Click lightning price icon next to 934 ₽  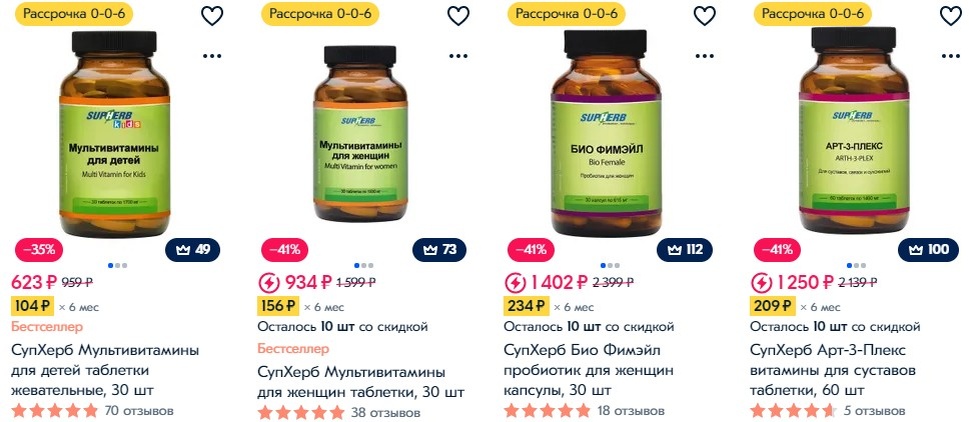[269, 284]
